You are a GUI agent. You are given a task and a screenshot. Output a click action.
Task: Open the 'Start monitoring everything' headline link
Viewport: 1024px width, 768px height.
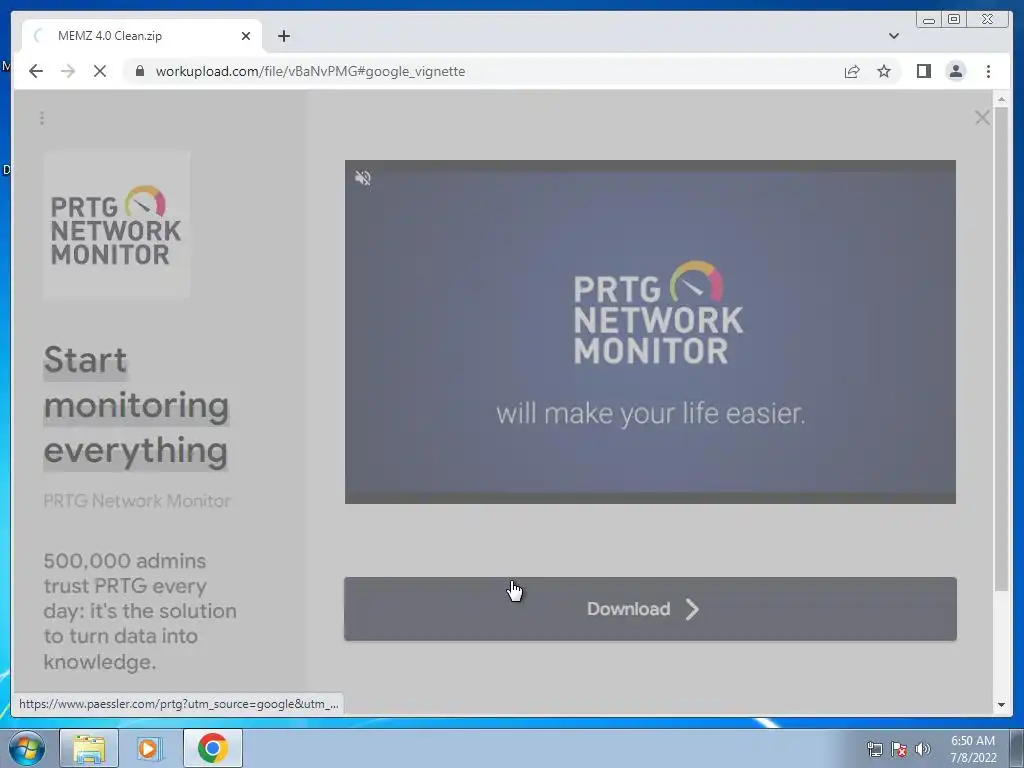pyautogui.click(x=136, y=405)
